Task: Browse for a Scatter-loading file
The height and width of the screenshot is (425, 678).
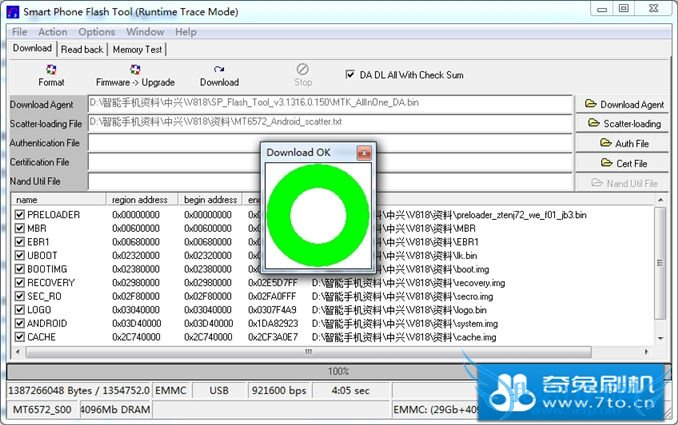Action: pos(624,124)
